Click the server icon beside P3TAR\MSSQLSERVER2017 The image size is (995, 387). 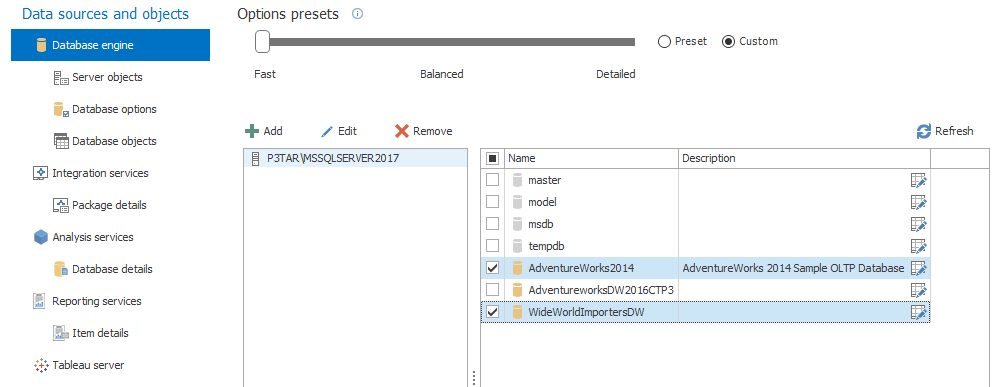pyautogui.click(x=256, y=159)
